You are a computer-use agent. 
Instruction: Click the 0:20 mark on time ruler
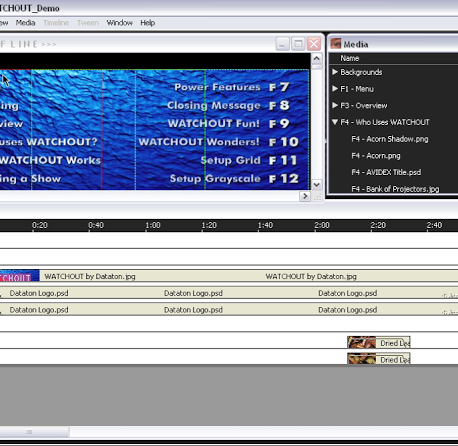[x=39, y=226]
